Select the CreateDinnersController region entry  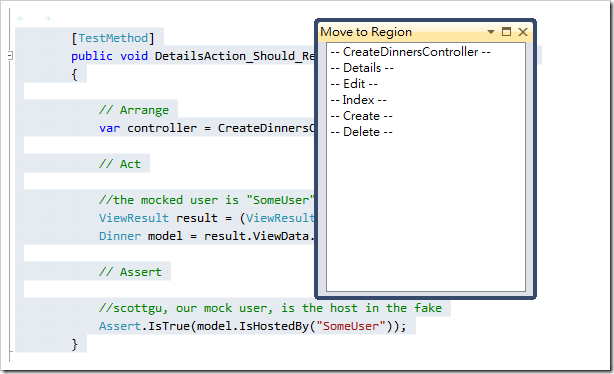pos(410,52)
